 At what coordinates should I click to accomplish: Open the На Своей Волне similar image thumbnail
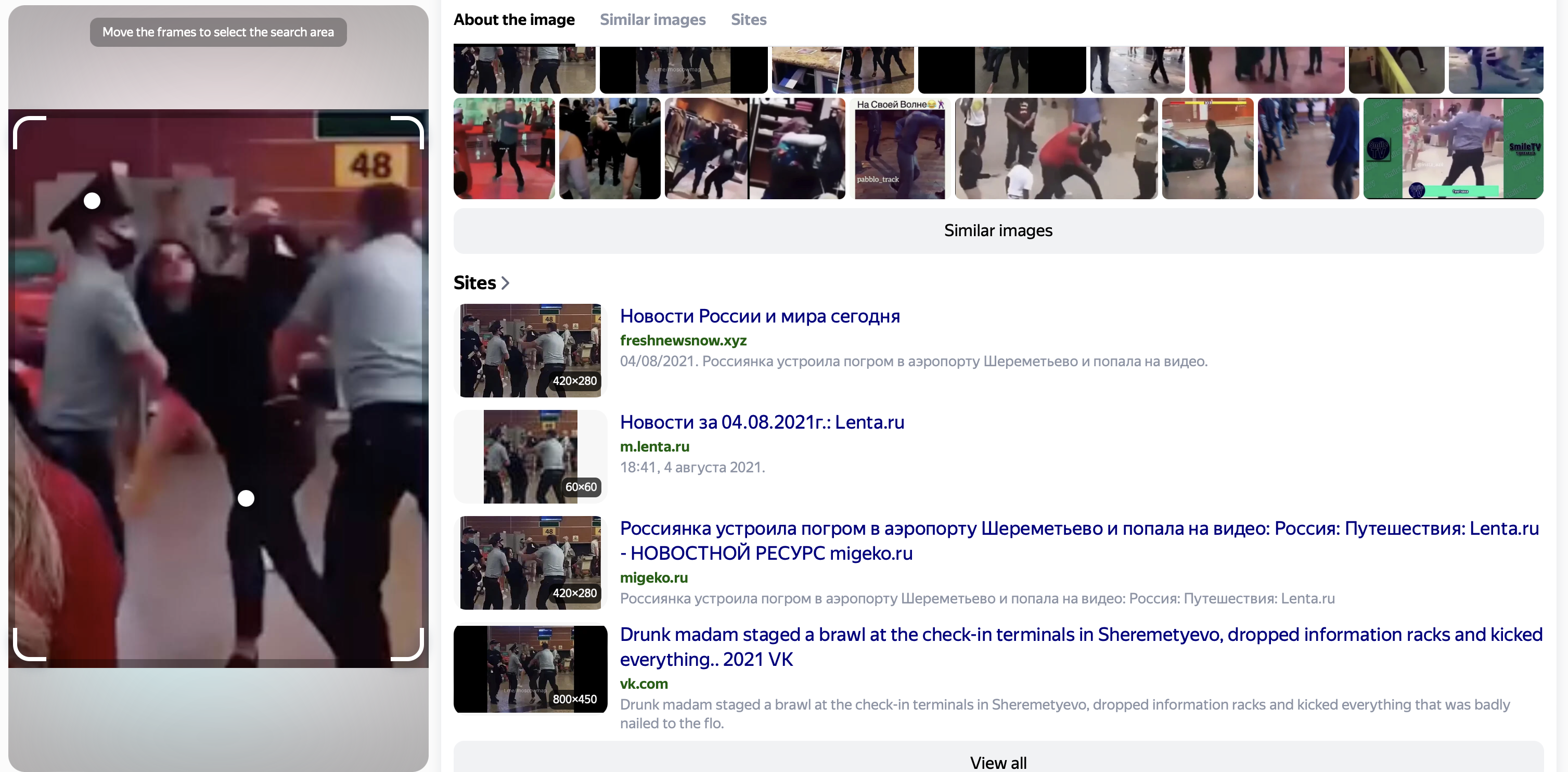(x=899, y=149)
